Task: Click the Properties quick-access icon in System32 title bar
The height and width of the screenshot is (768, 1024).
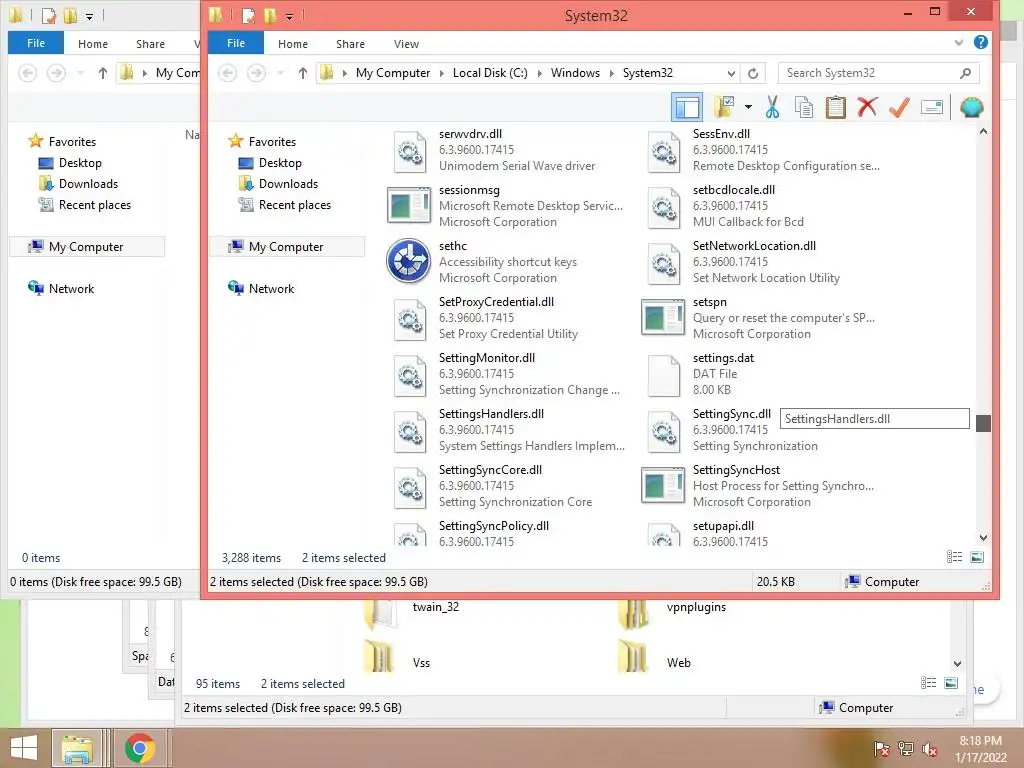Action: (248, 15)
